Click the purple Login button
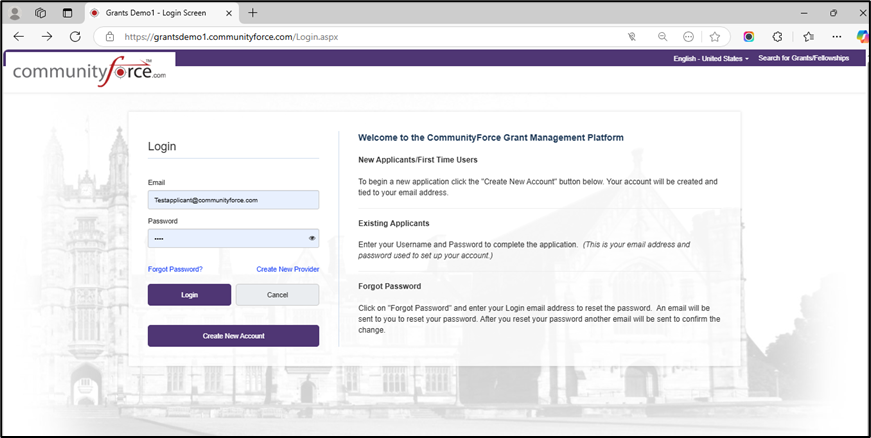Viewport: 871px width, 438px height. pyautogui.click(x=189, y=295)
